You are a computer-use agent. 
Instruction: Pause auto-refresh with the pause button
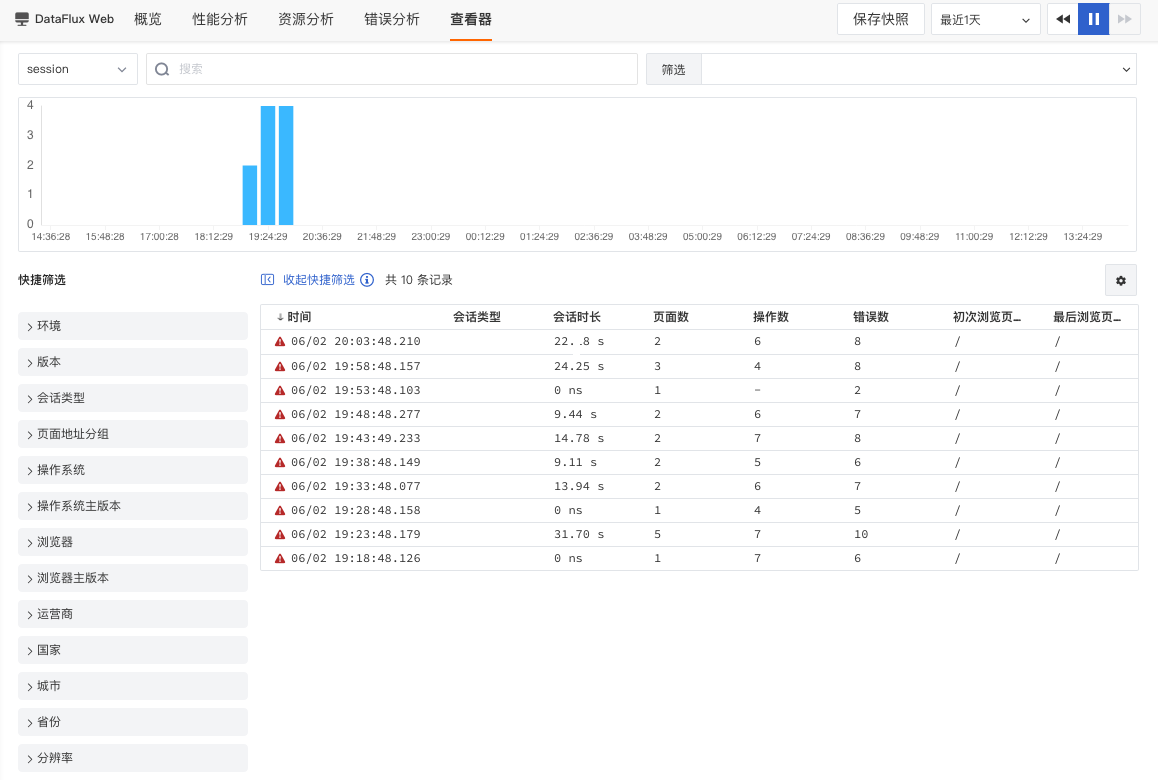(1094, 19)
